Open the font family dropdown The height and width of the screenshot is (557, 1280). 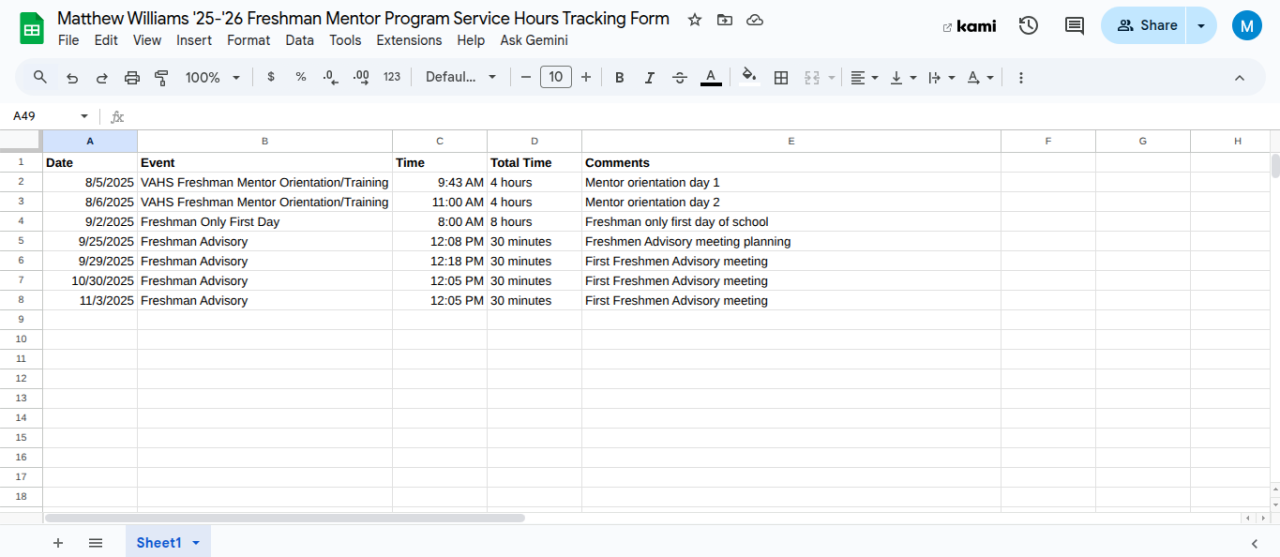click(461, 77)
